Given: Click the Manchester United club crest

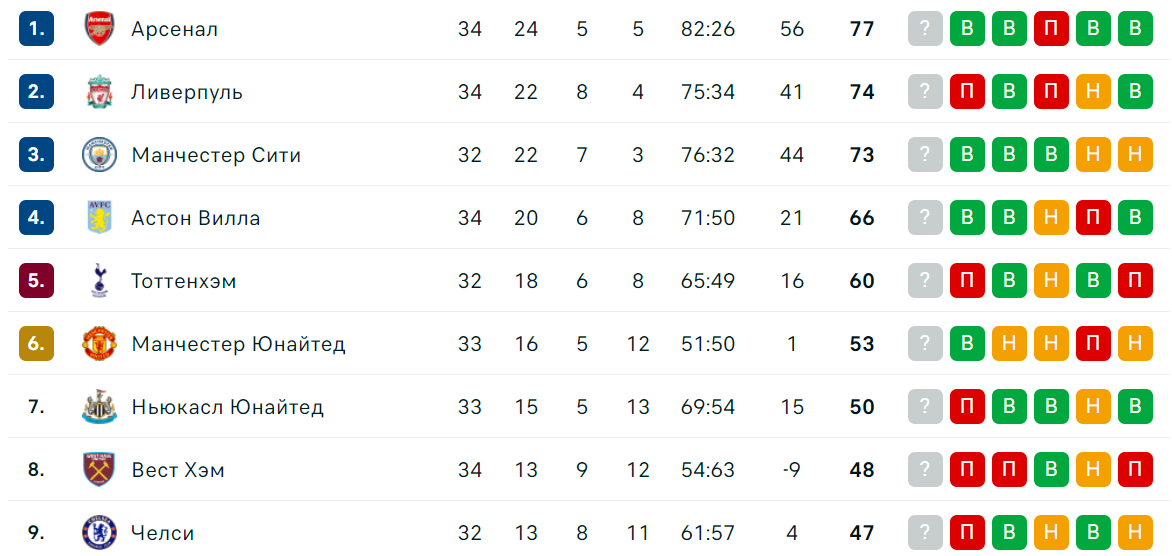Looking at the screenshot, I should [99, 345].
